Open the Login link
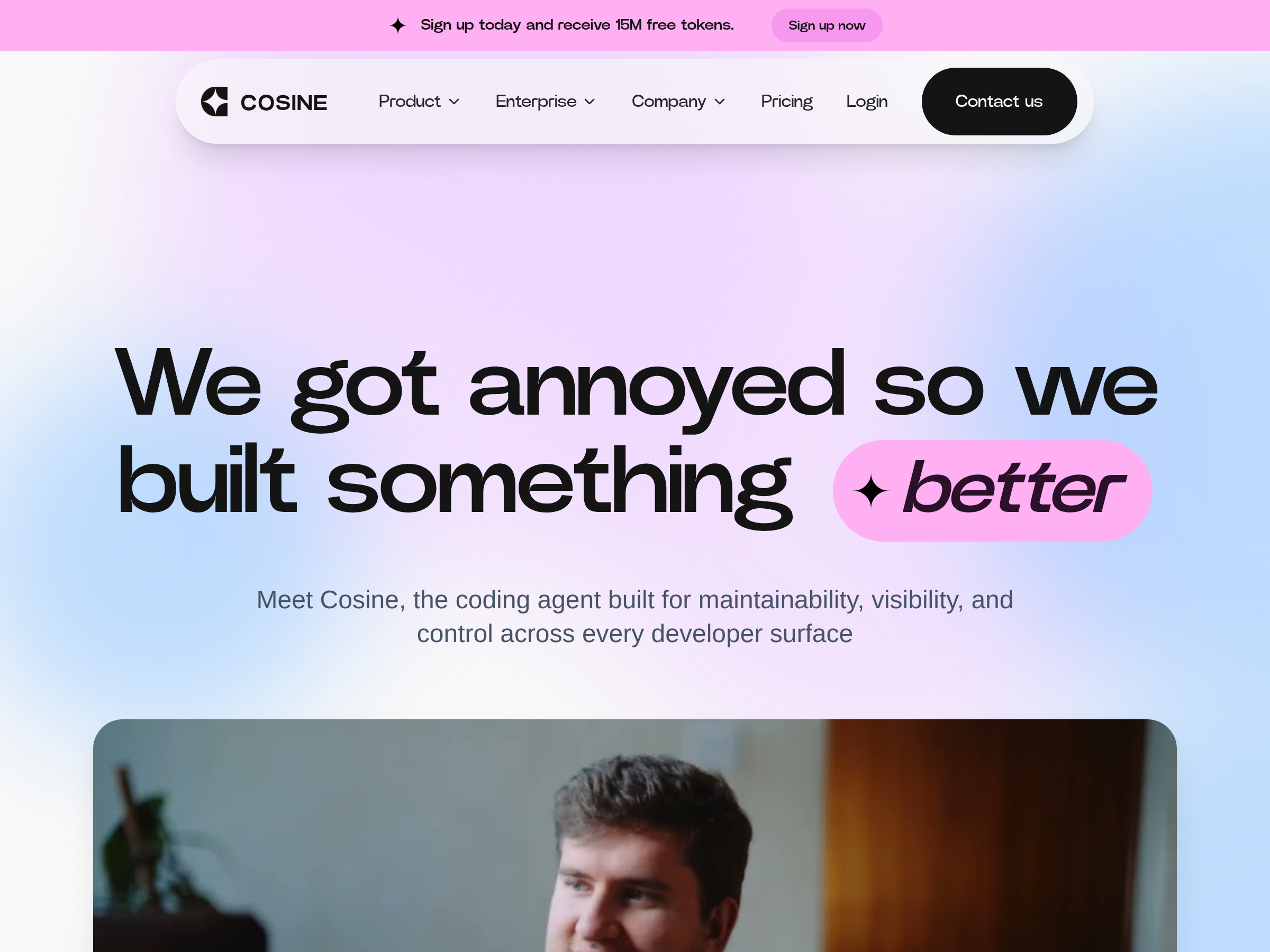This screenshot has height=952, width=1270. (x=867, y=102)
